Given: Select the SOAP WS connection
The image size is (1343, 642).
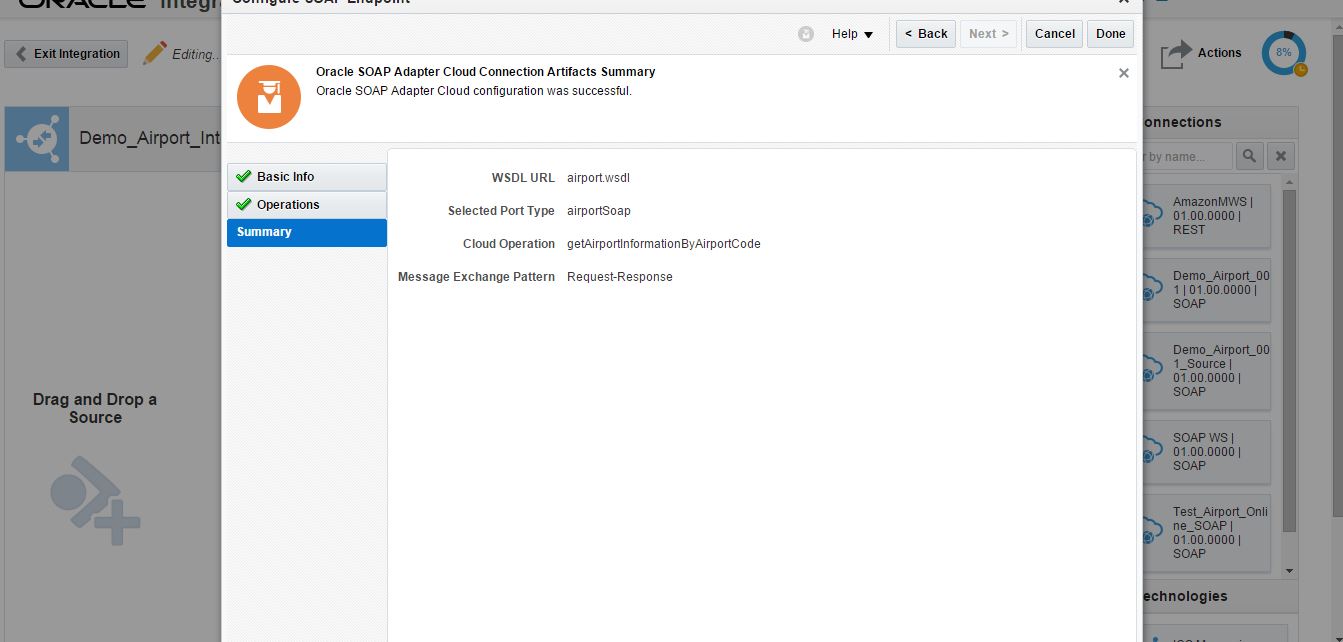Looking at the screenshot, I should 1206,452.
